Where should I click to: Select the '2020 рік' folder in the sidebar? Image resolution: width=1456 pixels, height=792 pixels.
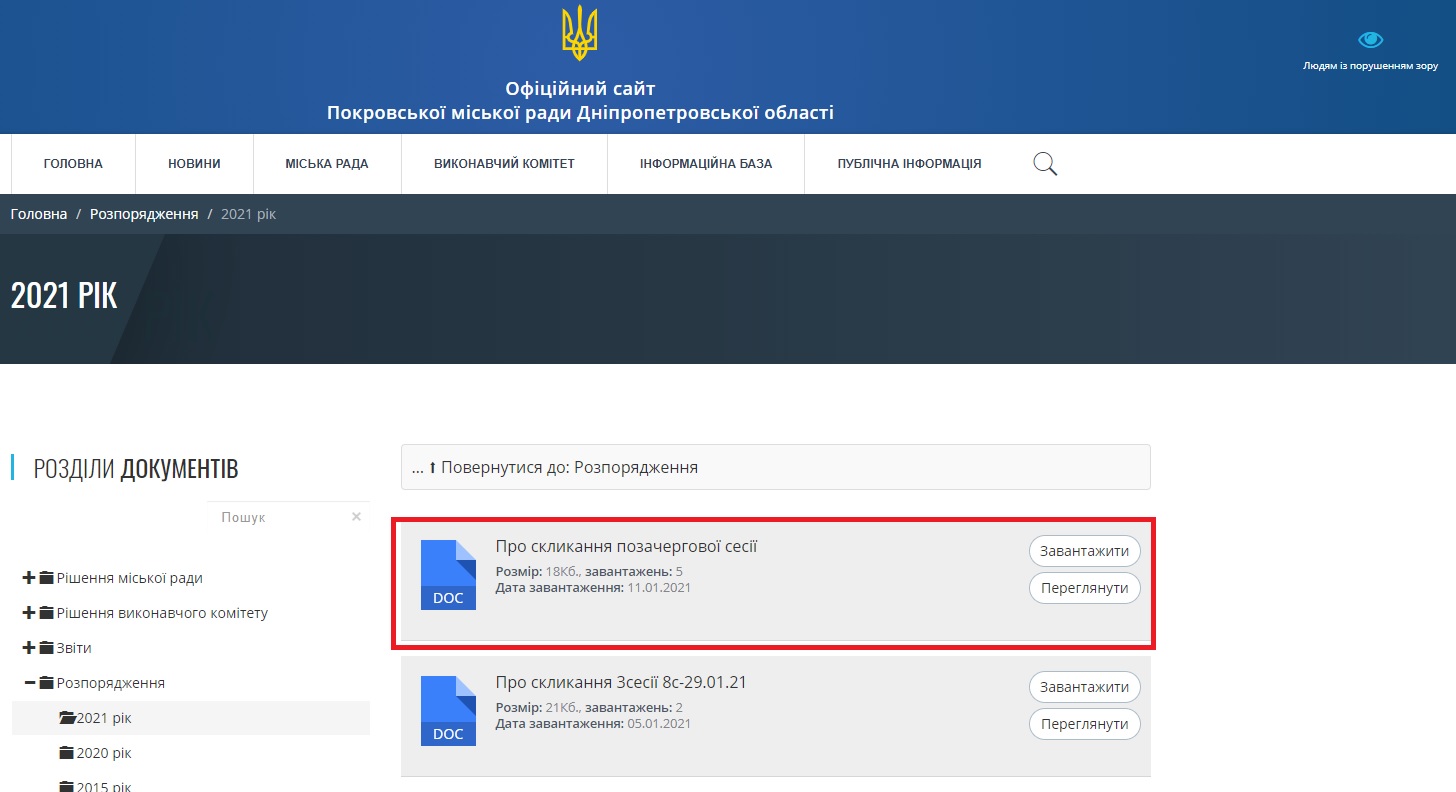pos(103,752)
